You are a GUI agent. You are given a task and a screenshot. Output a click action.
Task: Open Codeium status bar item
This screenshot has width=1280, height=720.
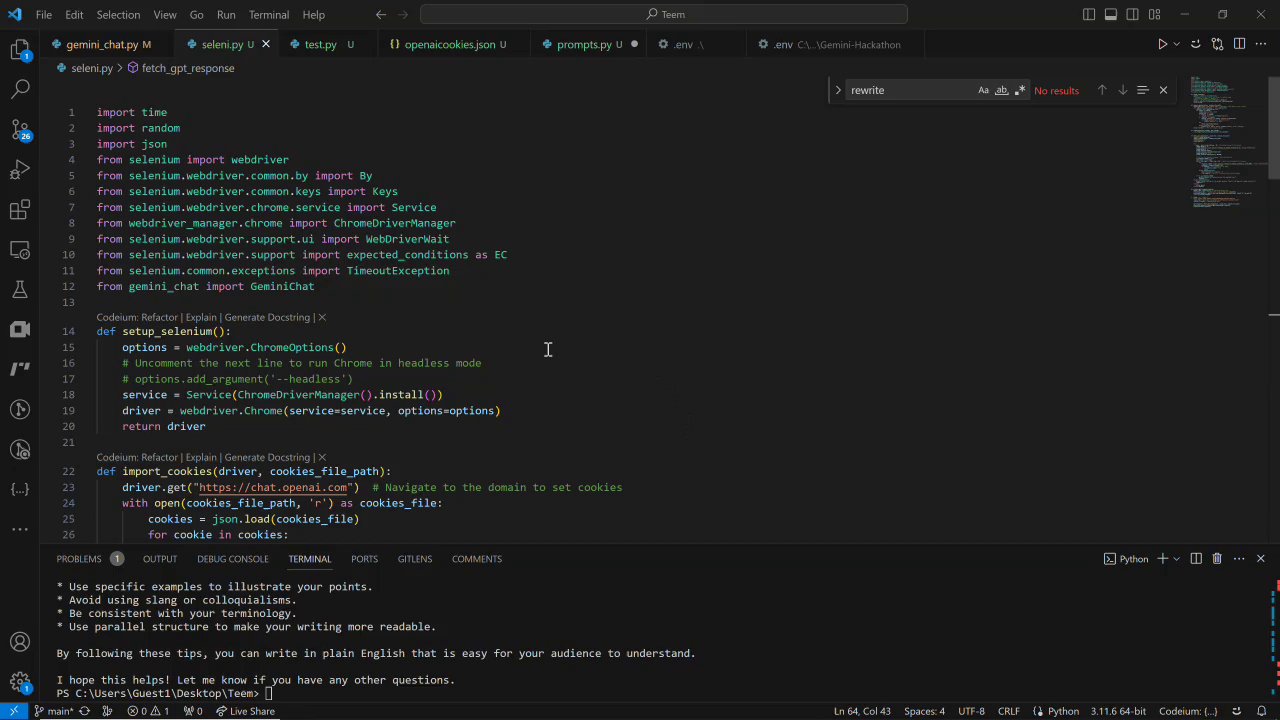[x=1188, y=711]
